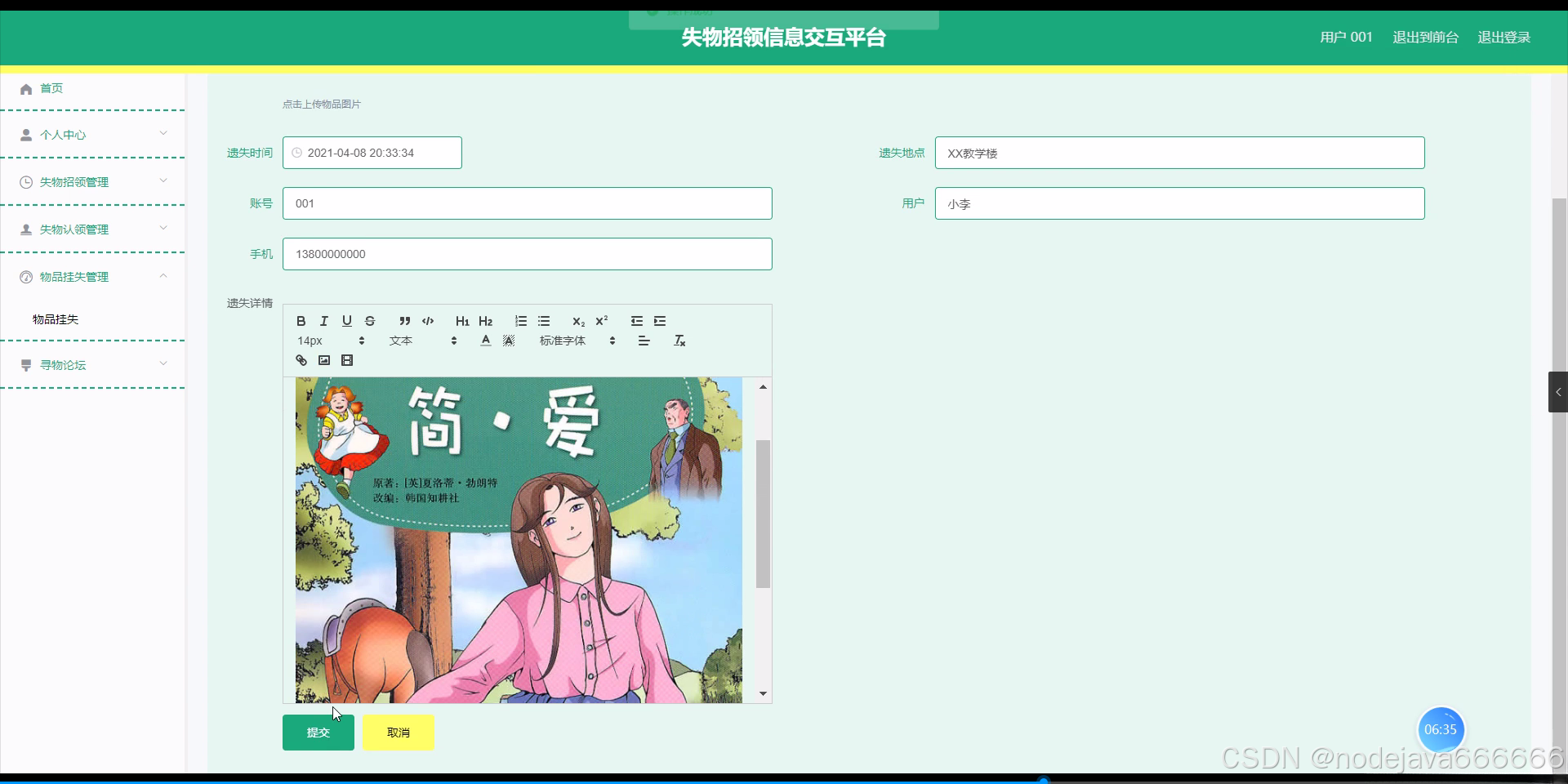Open the text background color picker

509,341
